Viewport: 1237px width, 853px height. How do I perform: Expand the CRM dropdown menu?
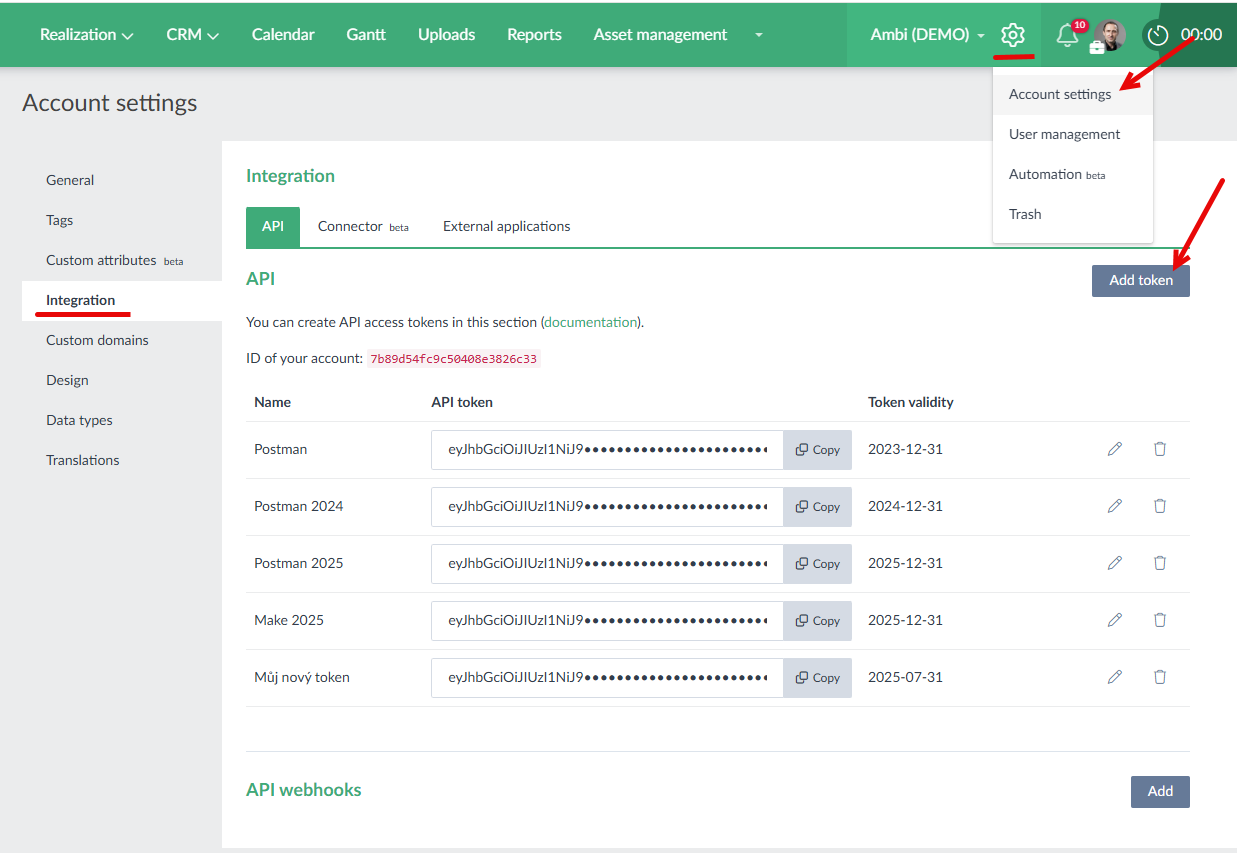coord(192,35)
